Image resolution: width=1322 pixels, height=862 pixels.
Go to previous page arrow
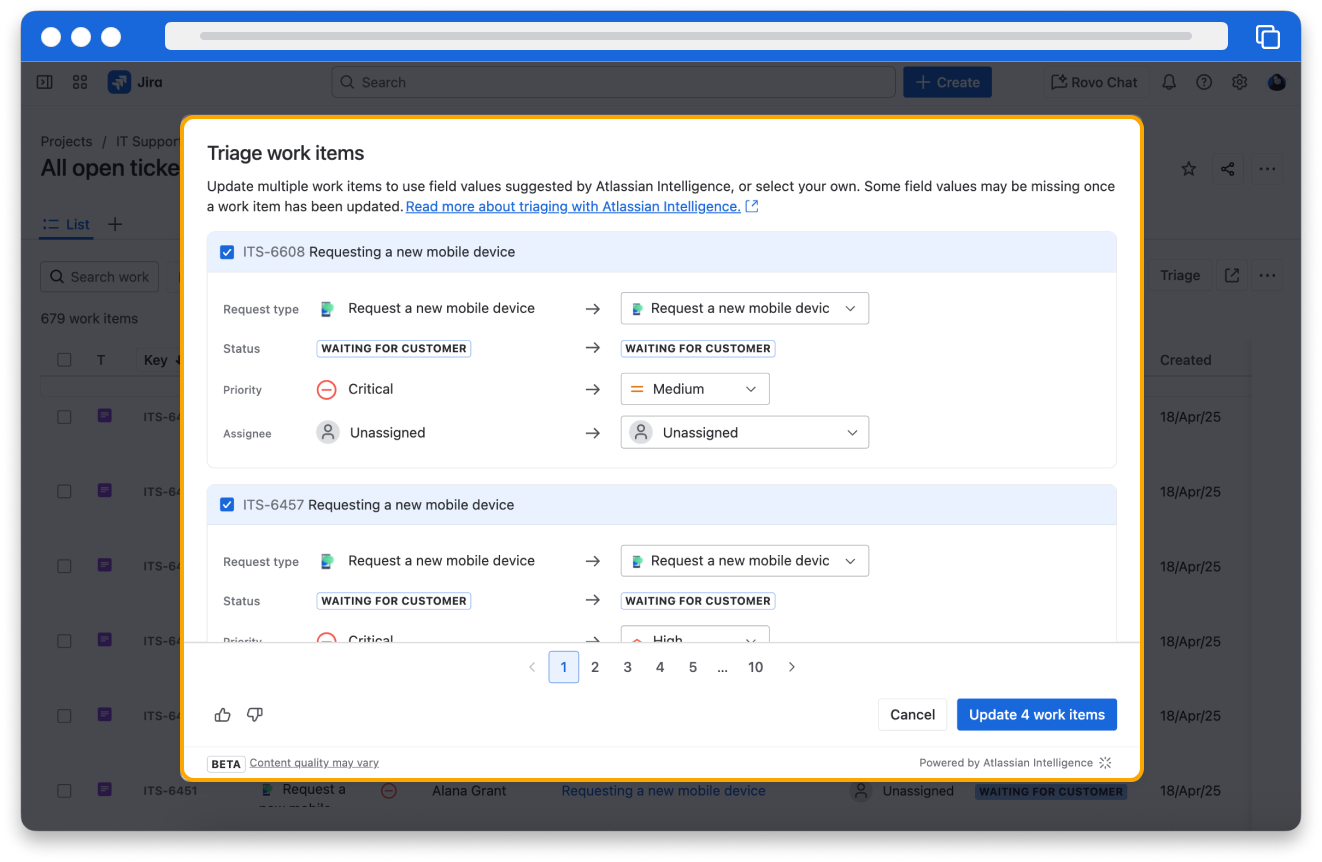point(532,667)
